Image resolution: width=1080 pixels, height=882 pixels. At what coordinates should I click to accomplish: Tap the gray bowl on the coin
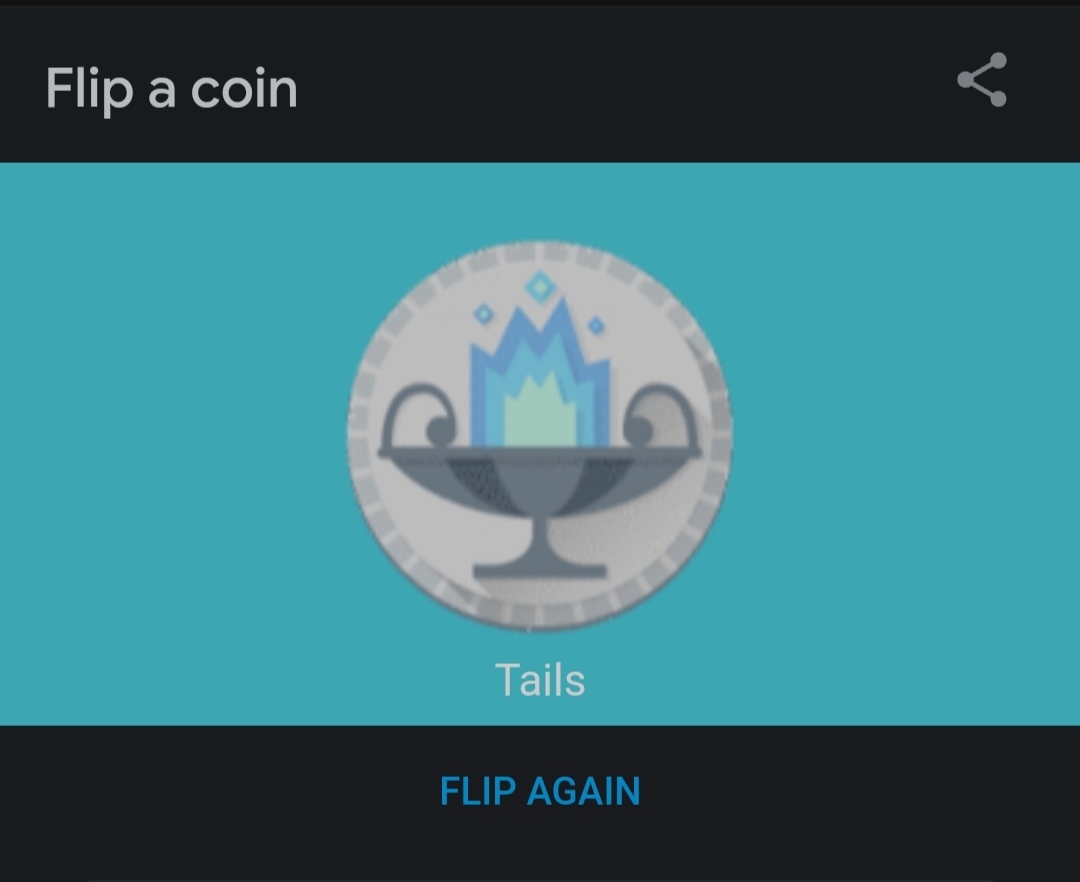click(x=540, y=482)
